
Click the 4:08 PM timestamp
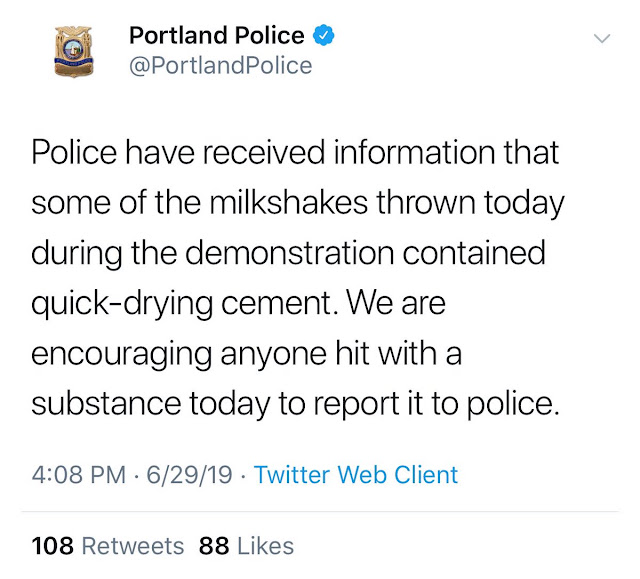[79, 475]
